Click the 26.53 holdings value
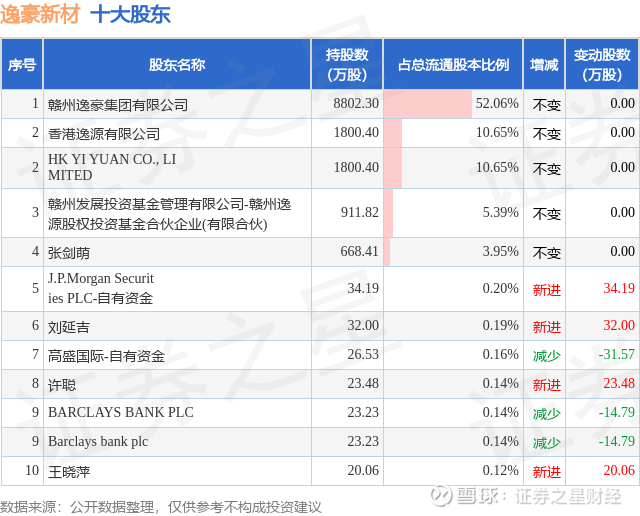This screenshot has height=516, width=640. 363,354
